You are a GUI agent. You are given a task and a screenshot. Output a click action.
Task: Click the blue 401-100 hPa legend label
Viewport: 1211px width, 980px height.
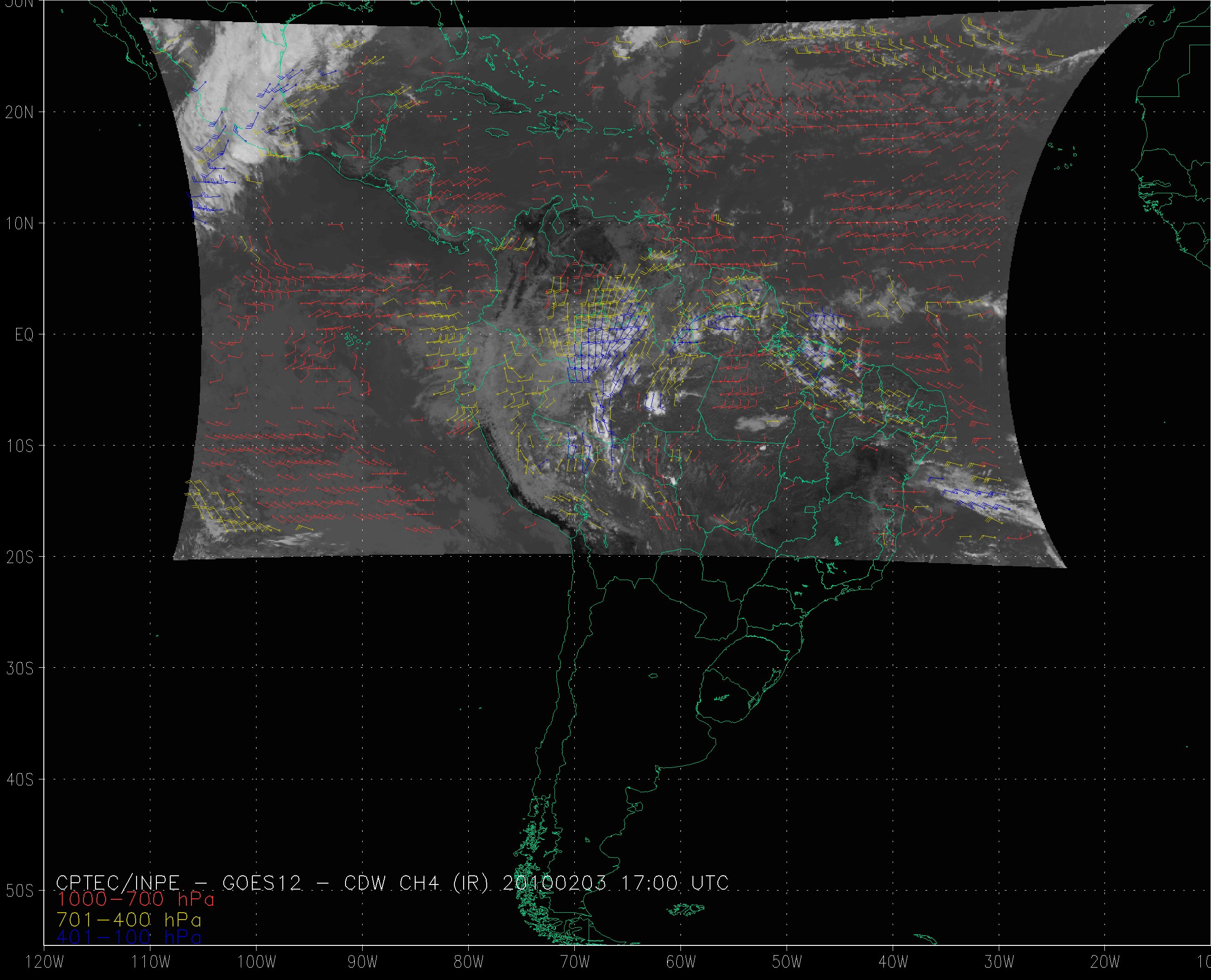pyautogui.click(x=129, y=937)
